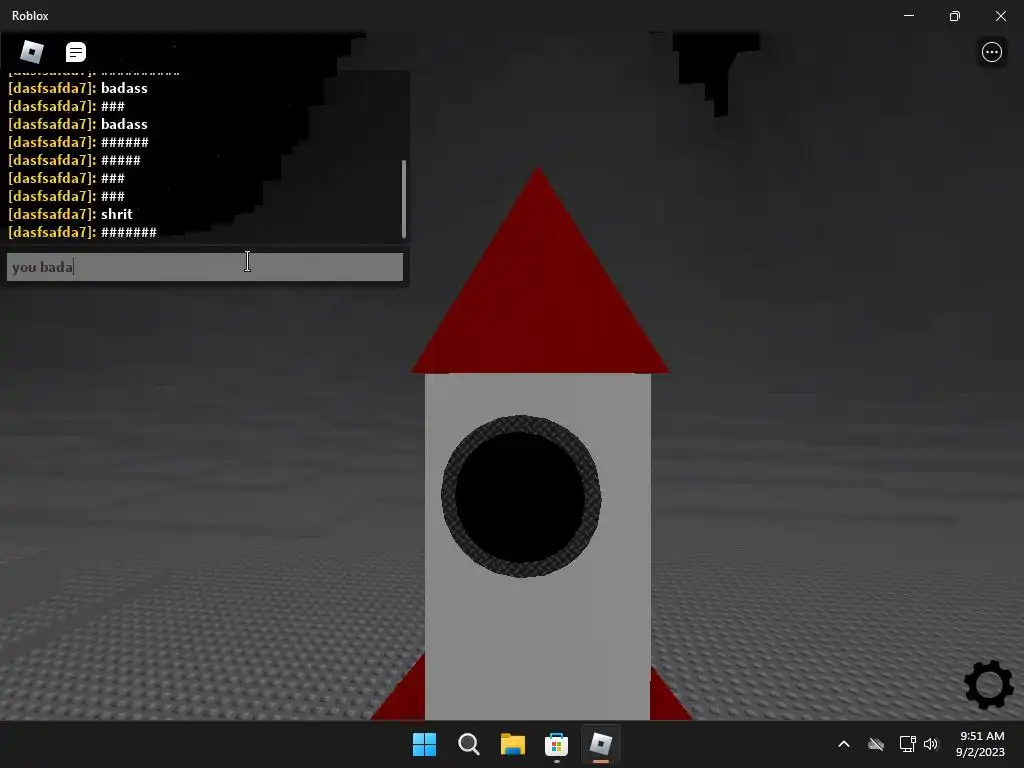1024x768 pixels.
Task: Click the first 'badass' chat message
Action: pos(124,88)
